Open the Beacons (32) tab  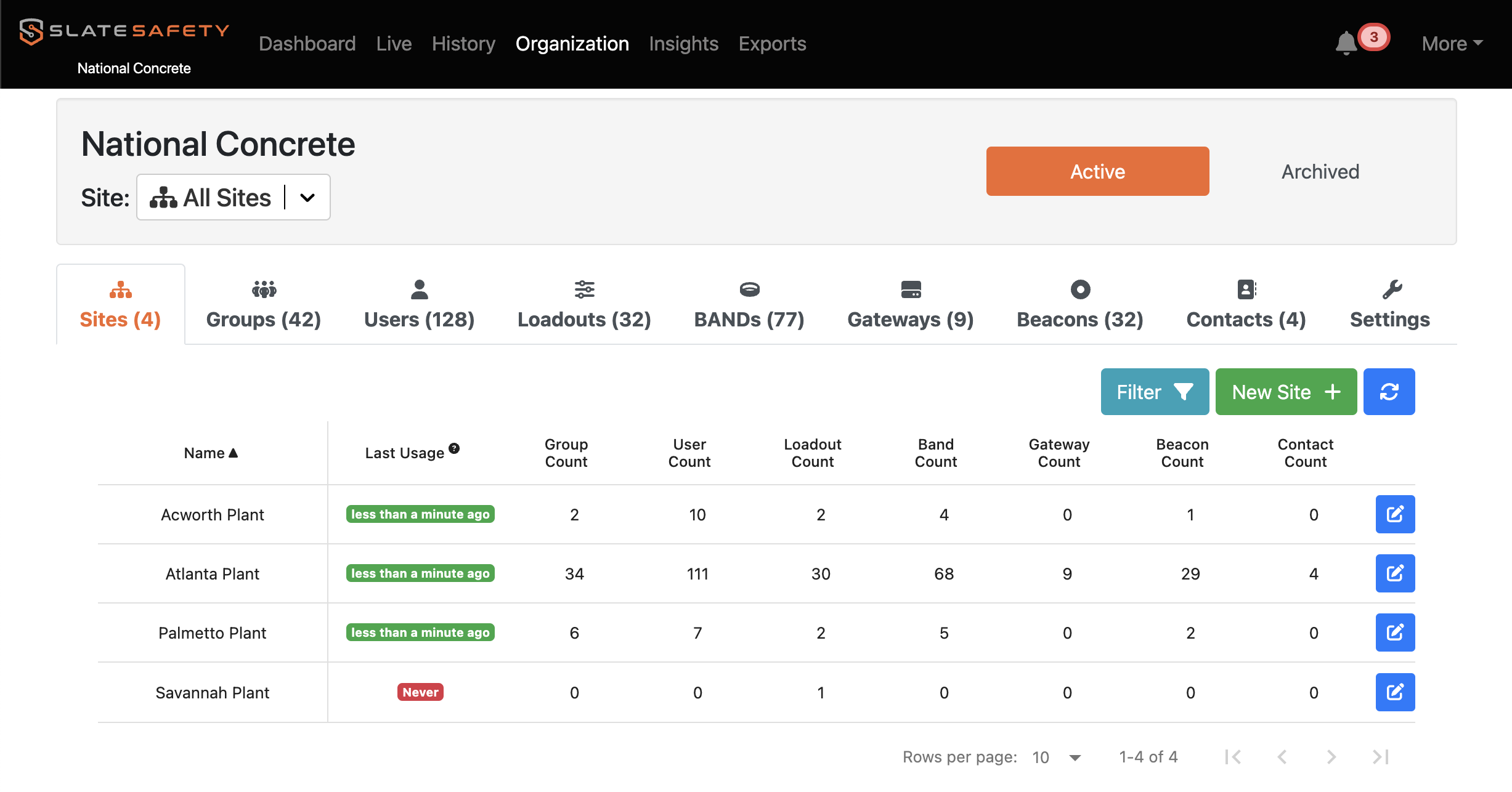coord(1080,305)
